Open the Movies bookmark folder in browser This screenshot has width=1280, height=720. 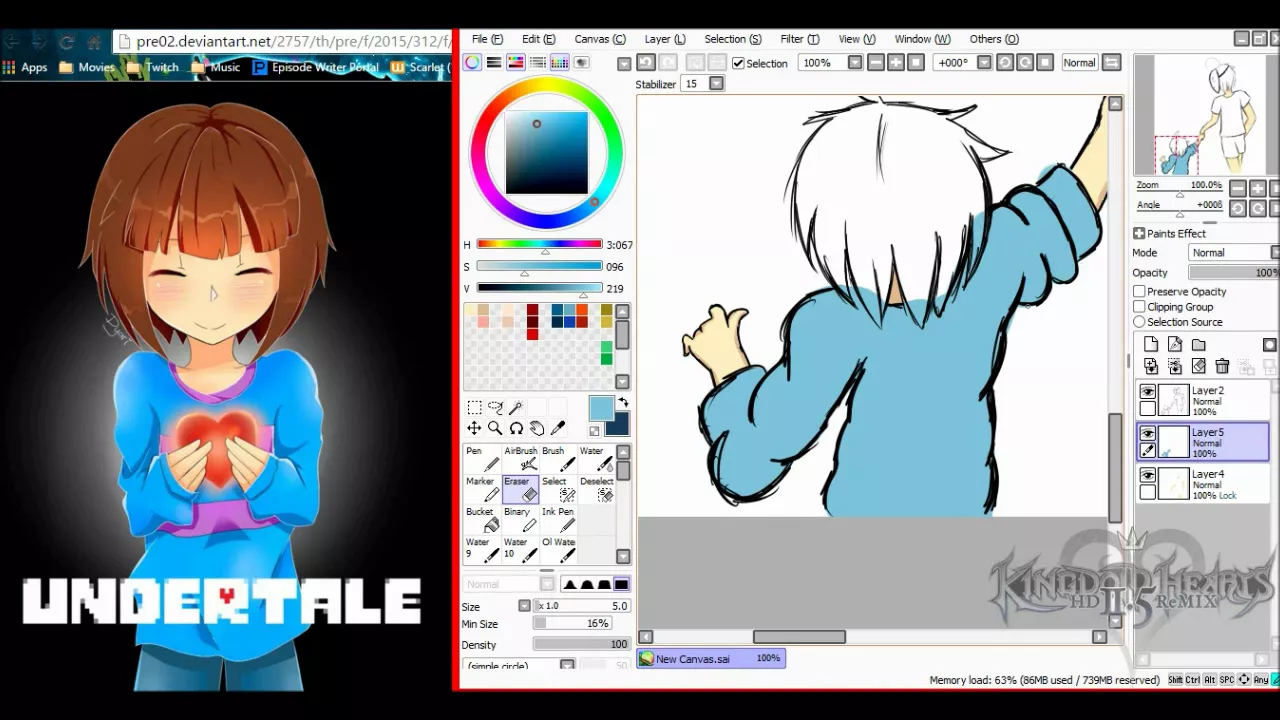[x=87, y=67]
